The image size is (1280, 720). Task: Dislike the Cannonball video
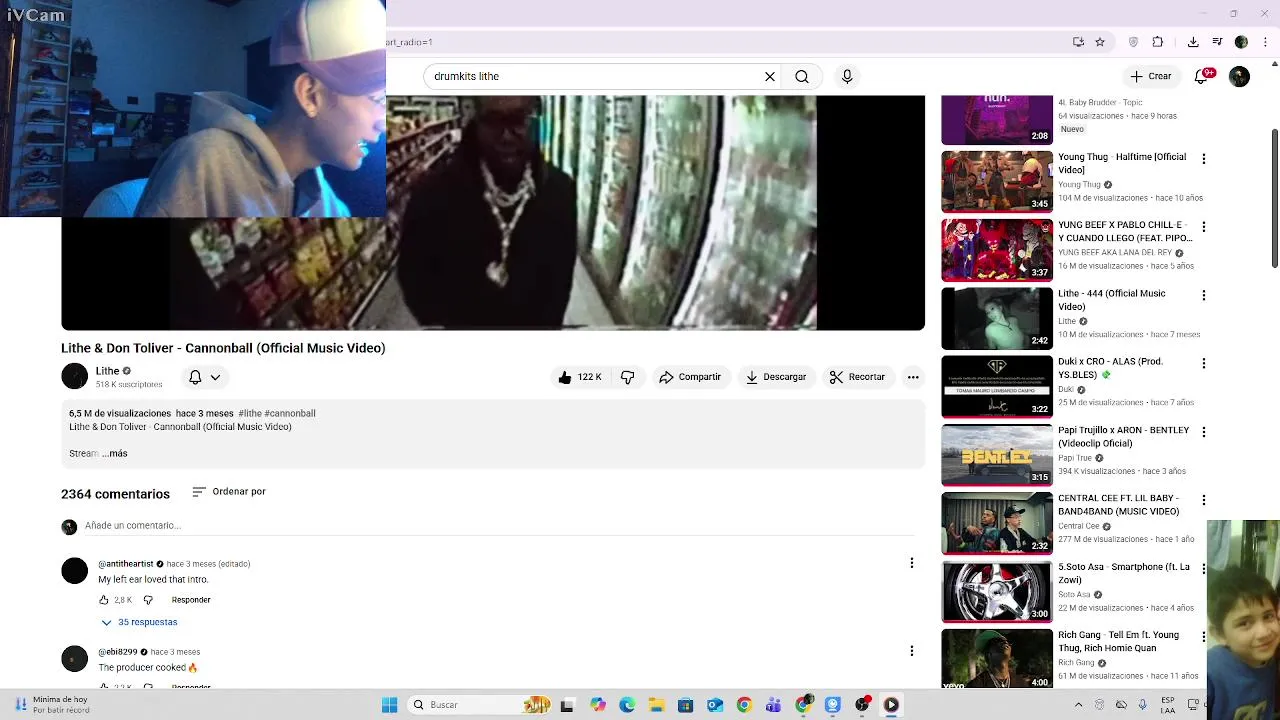627,377
